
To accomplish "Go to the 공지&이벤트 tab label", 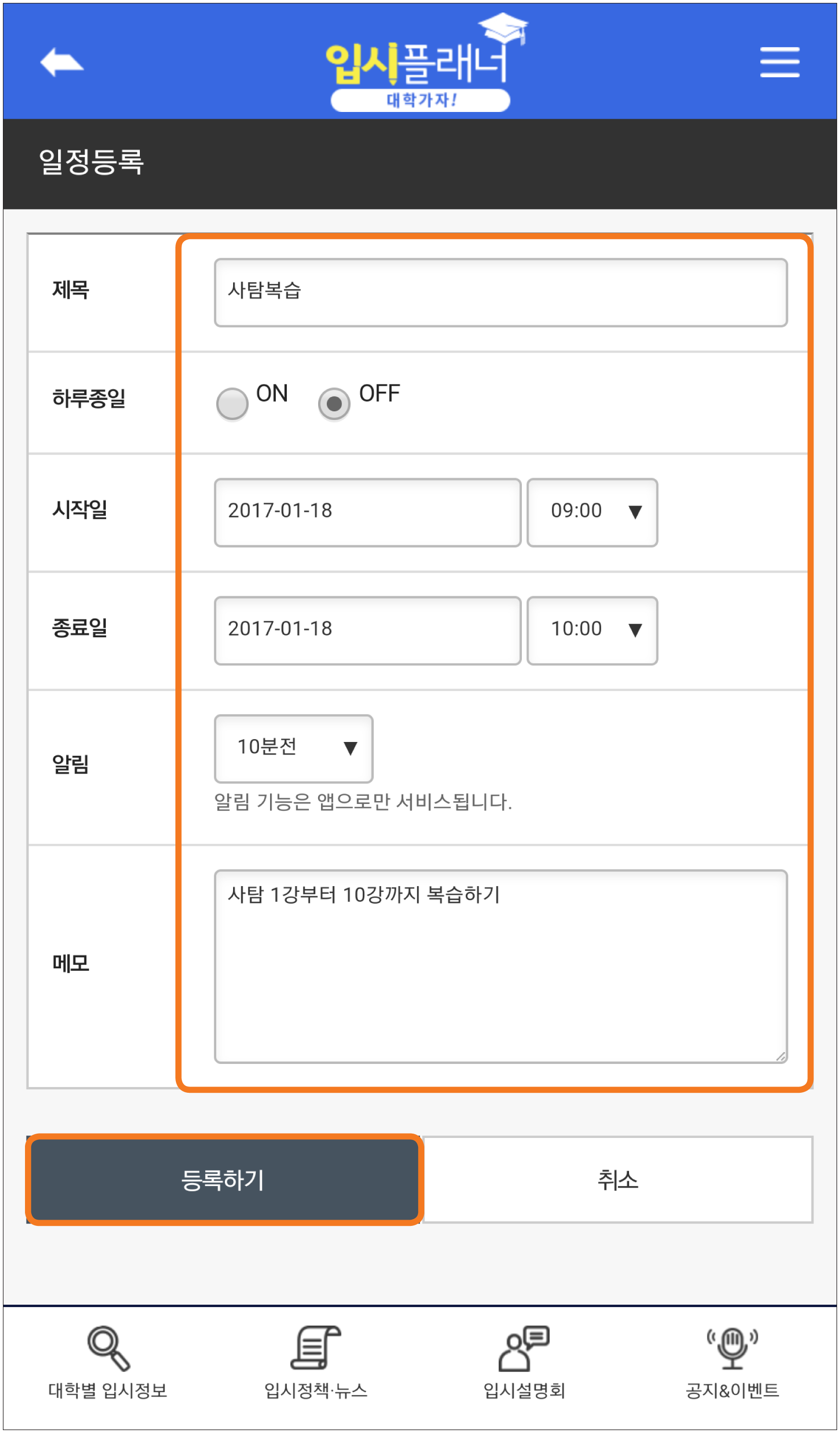I will 732,1390.
